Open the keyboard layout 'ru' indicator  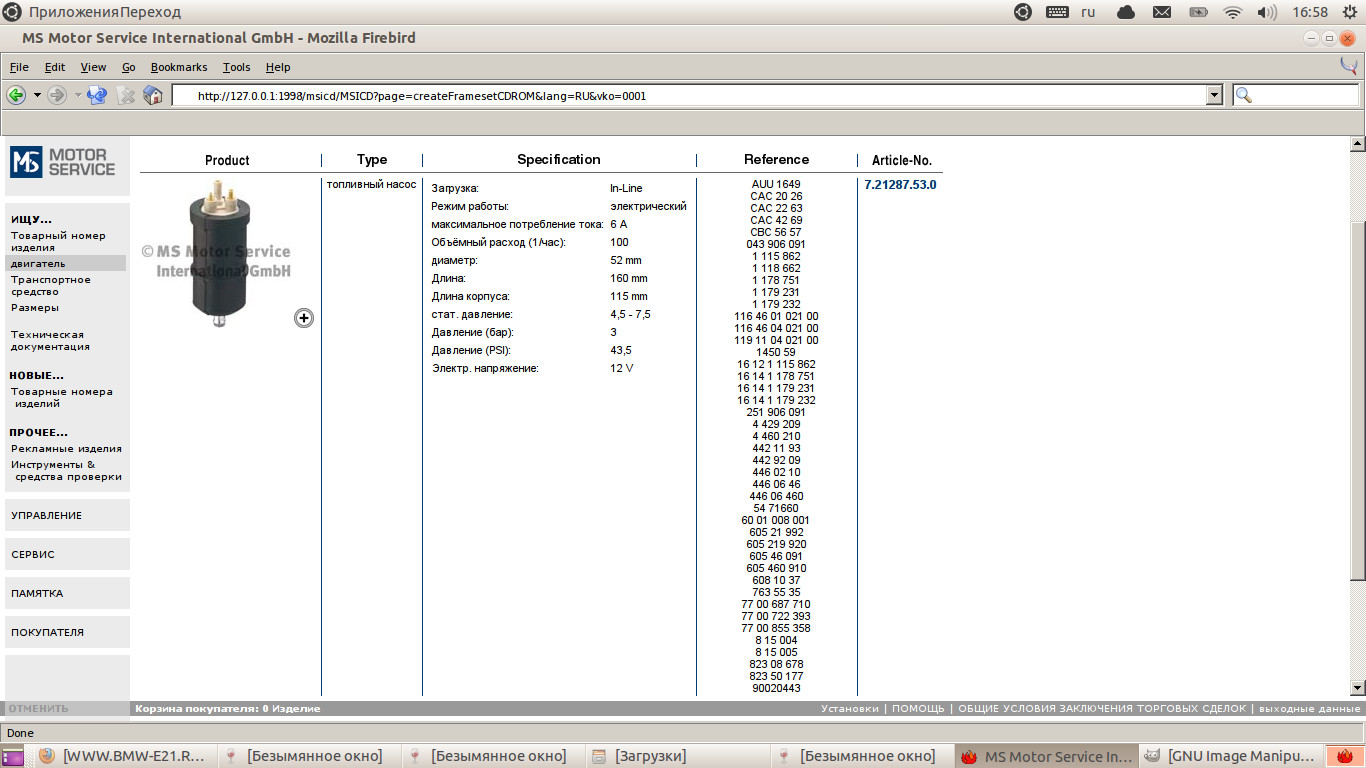click(1088, 12)
